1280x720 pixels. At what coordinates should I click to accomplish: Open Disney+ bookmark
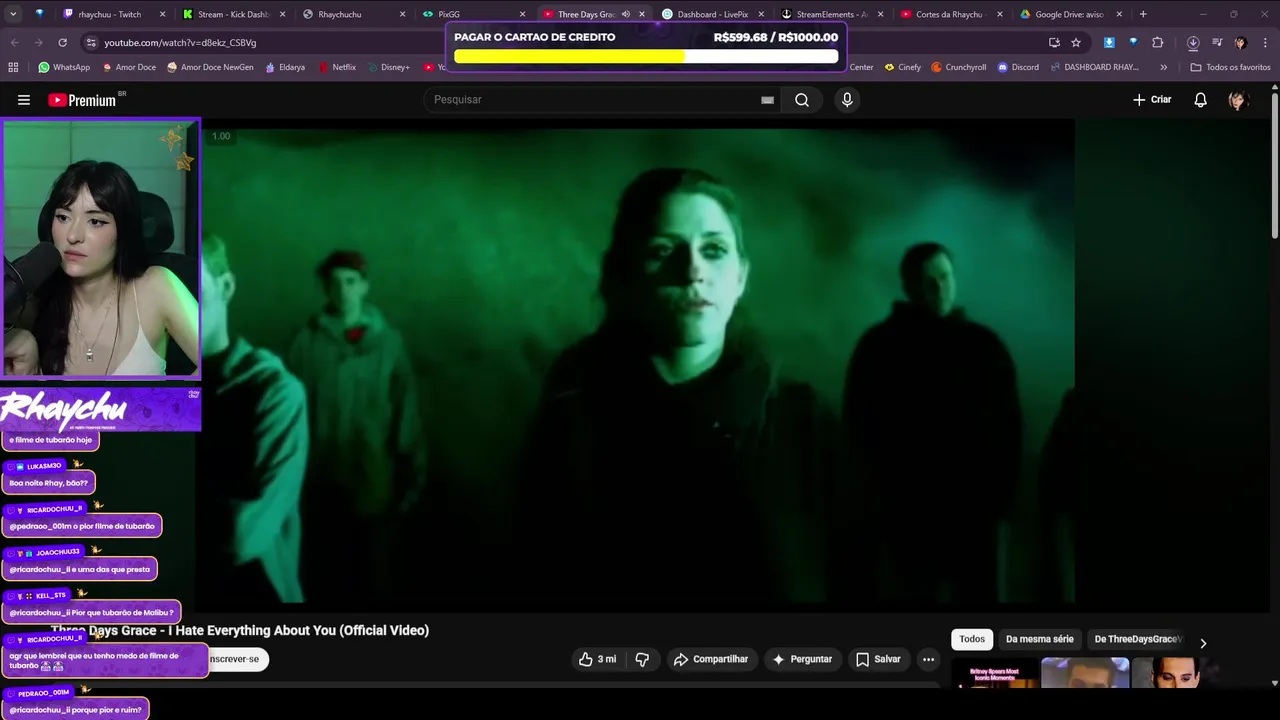pyautogui.click(x=388, y=67)
